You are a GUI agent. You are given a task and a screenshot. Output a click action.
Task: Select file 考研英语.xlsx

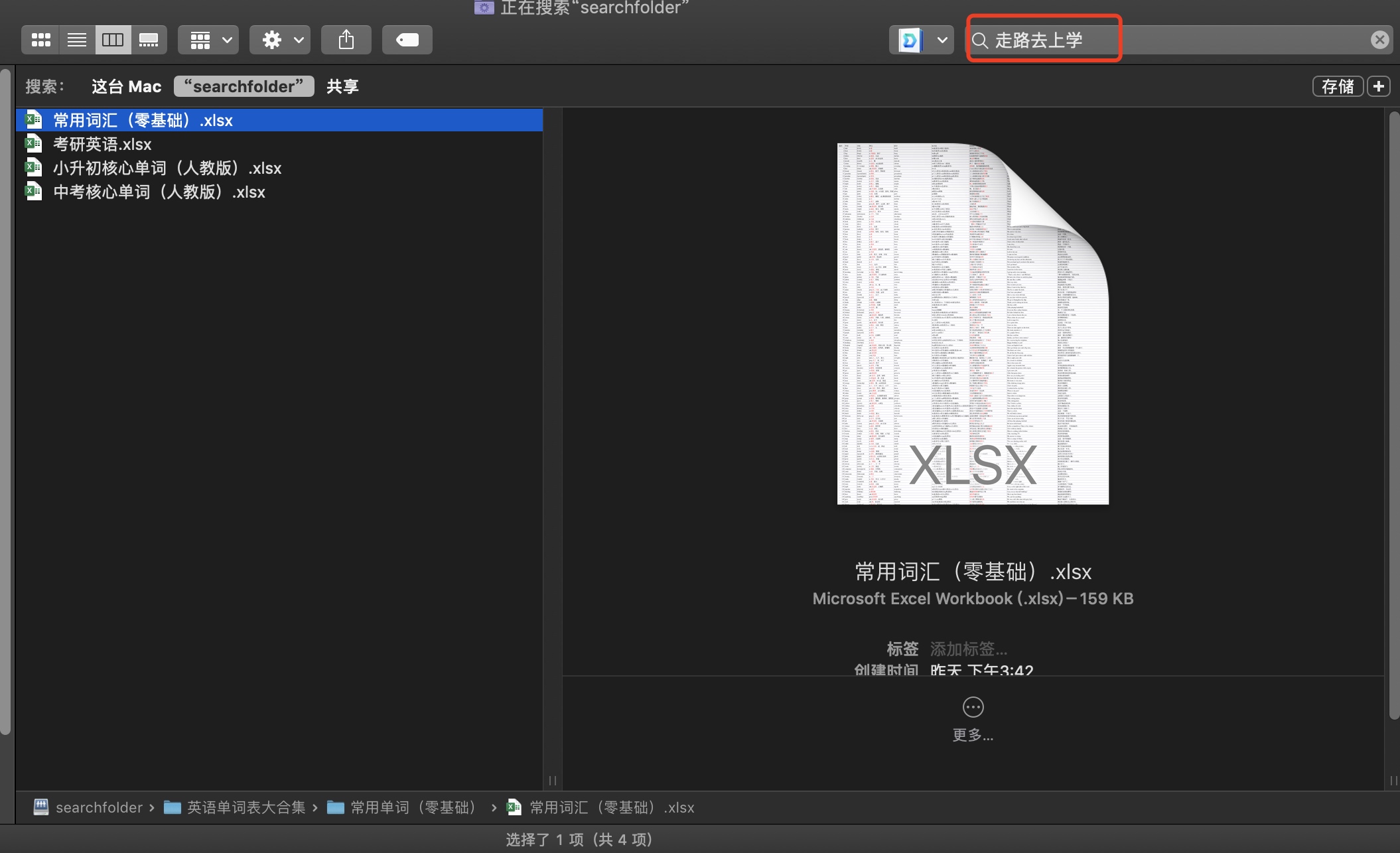click(279, 144)
